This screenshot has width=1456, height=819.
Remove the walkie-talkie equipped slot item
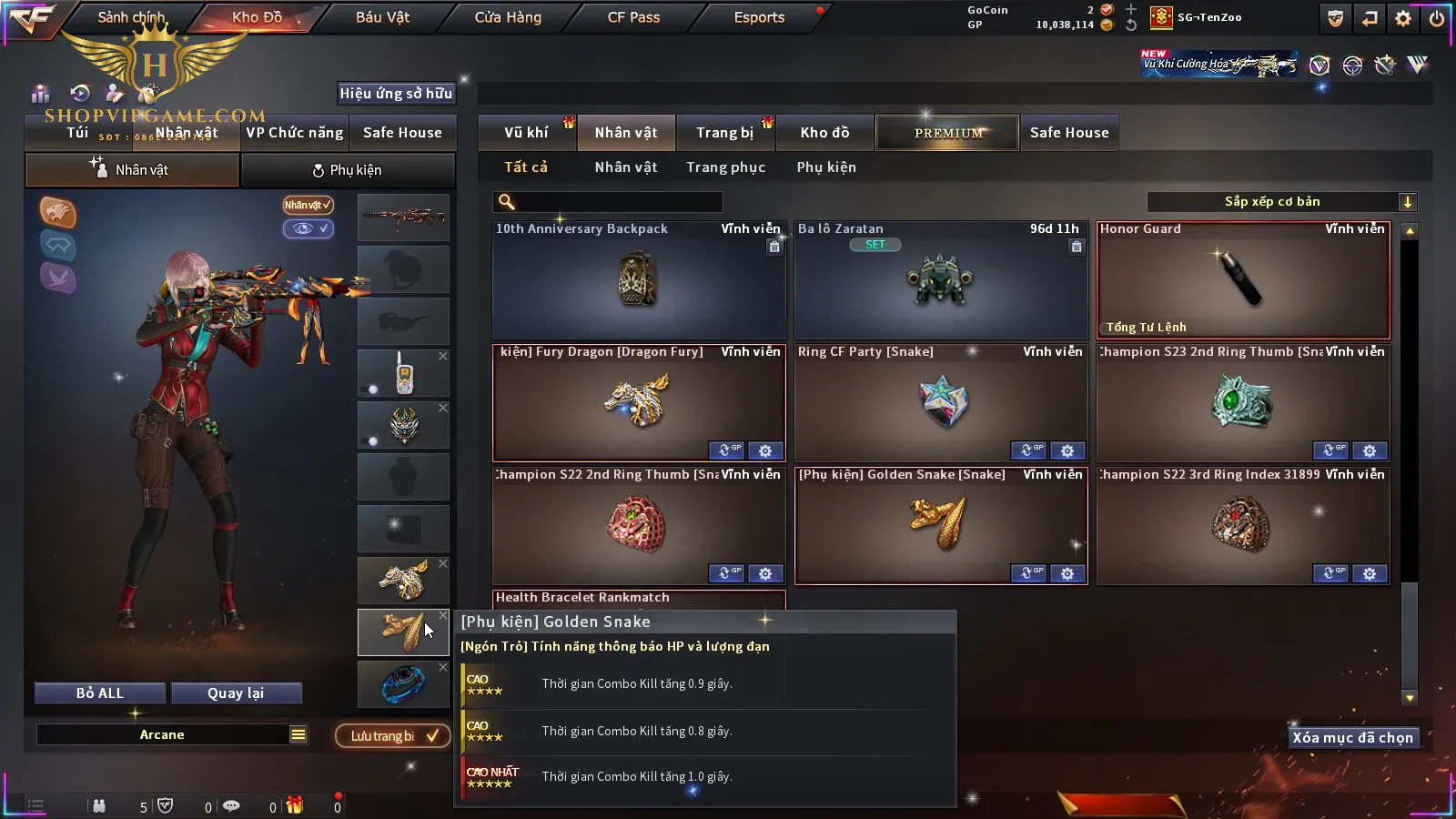click(x=443, y=356)
